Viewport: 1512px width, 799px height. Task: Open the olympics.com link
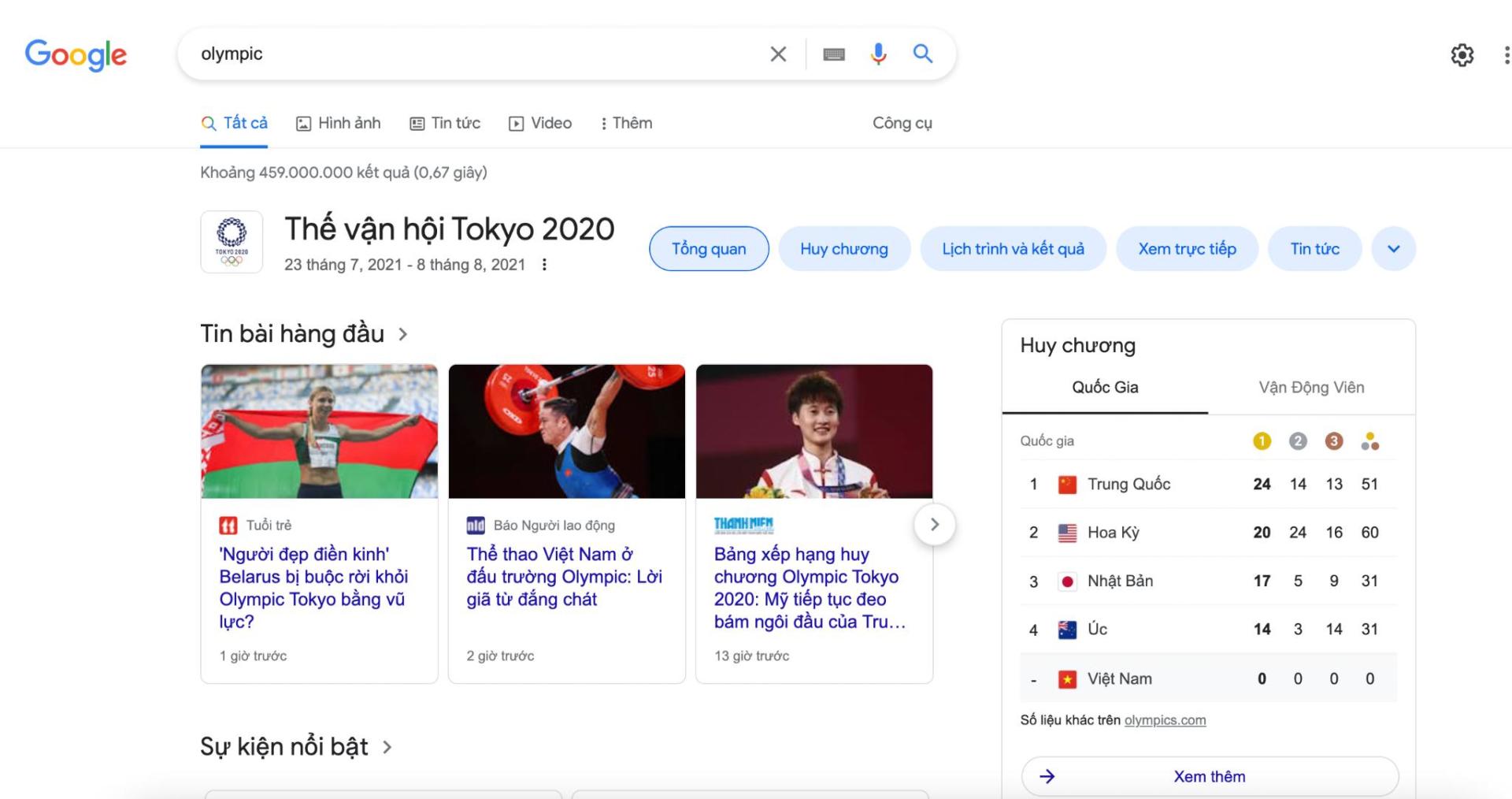tap(1165, 720)
